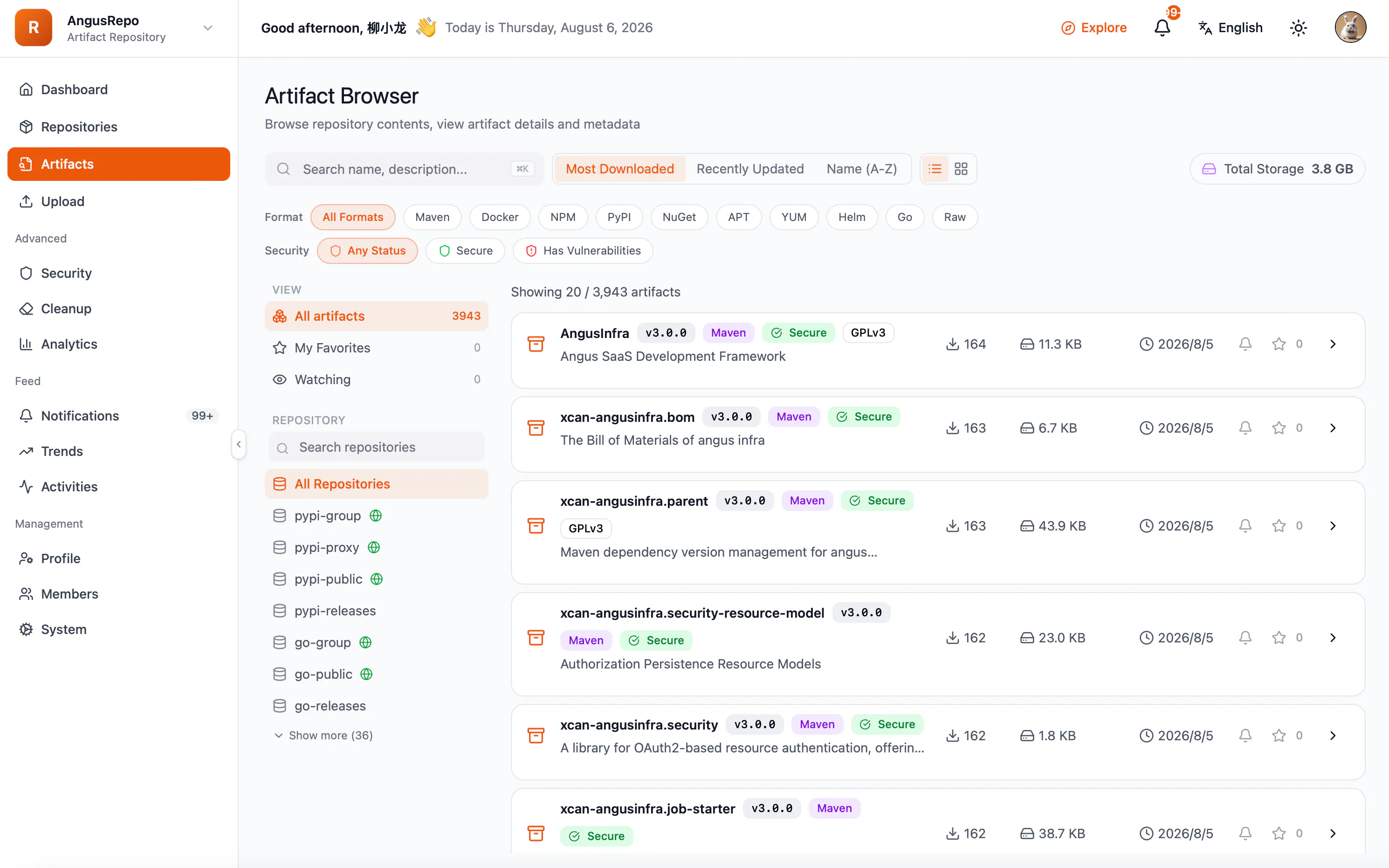Open Repositories in the sidebar
The width and height of the screenshot is (1389, 868).
[119, 126]
